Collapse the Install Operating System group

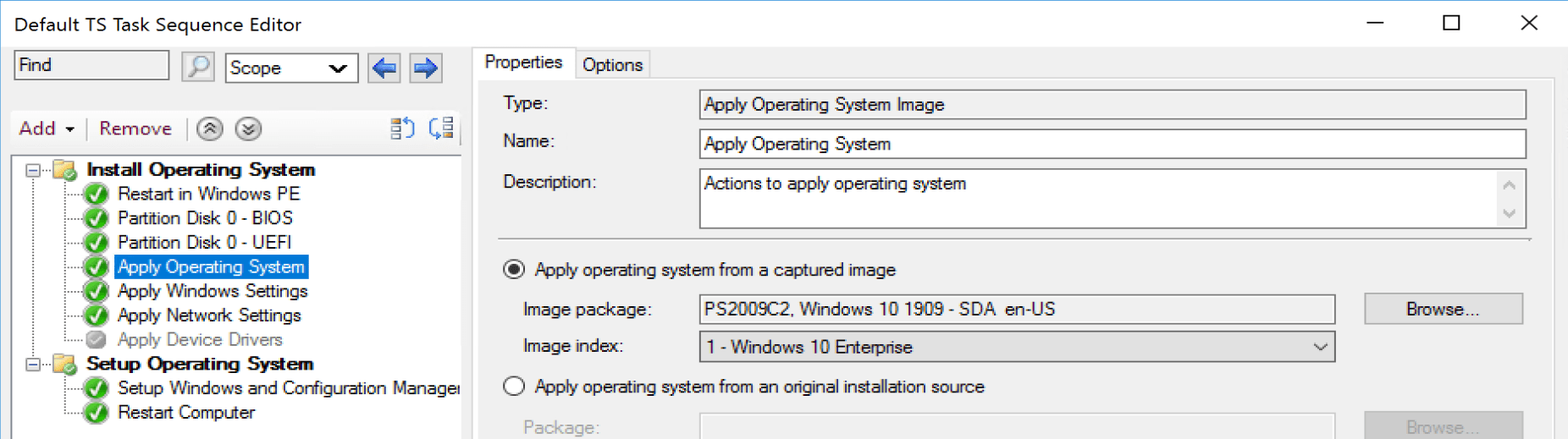32,170
